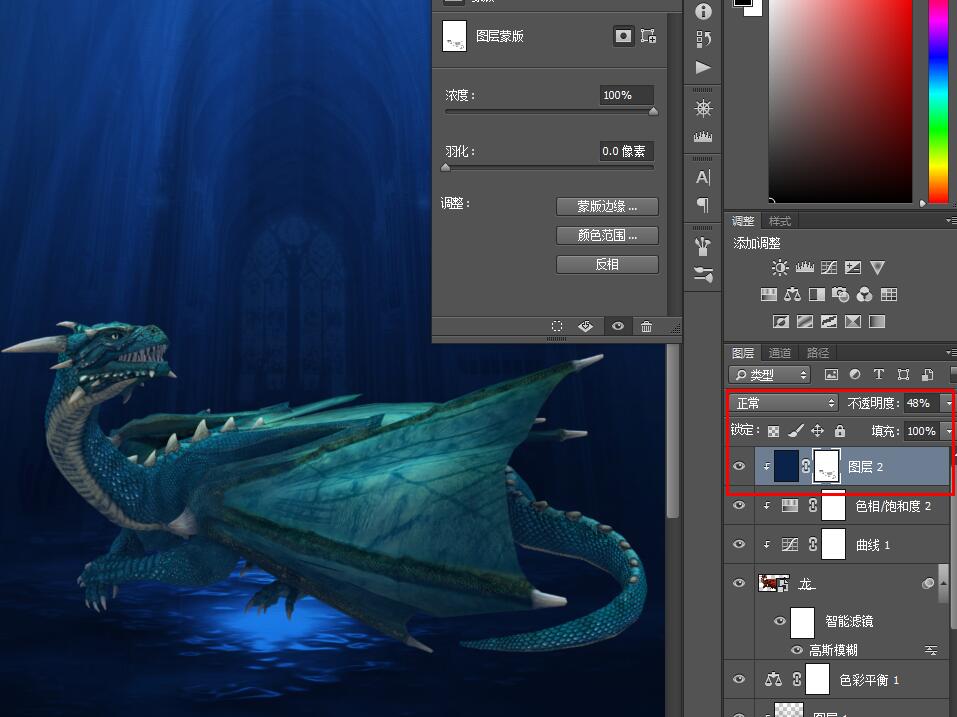Screen dimensions: 957x717
Task: Click the 蒙版边缘 button
Action: 607,206
